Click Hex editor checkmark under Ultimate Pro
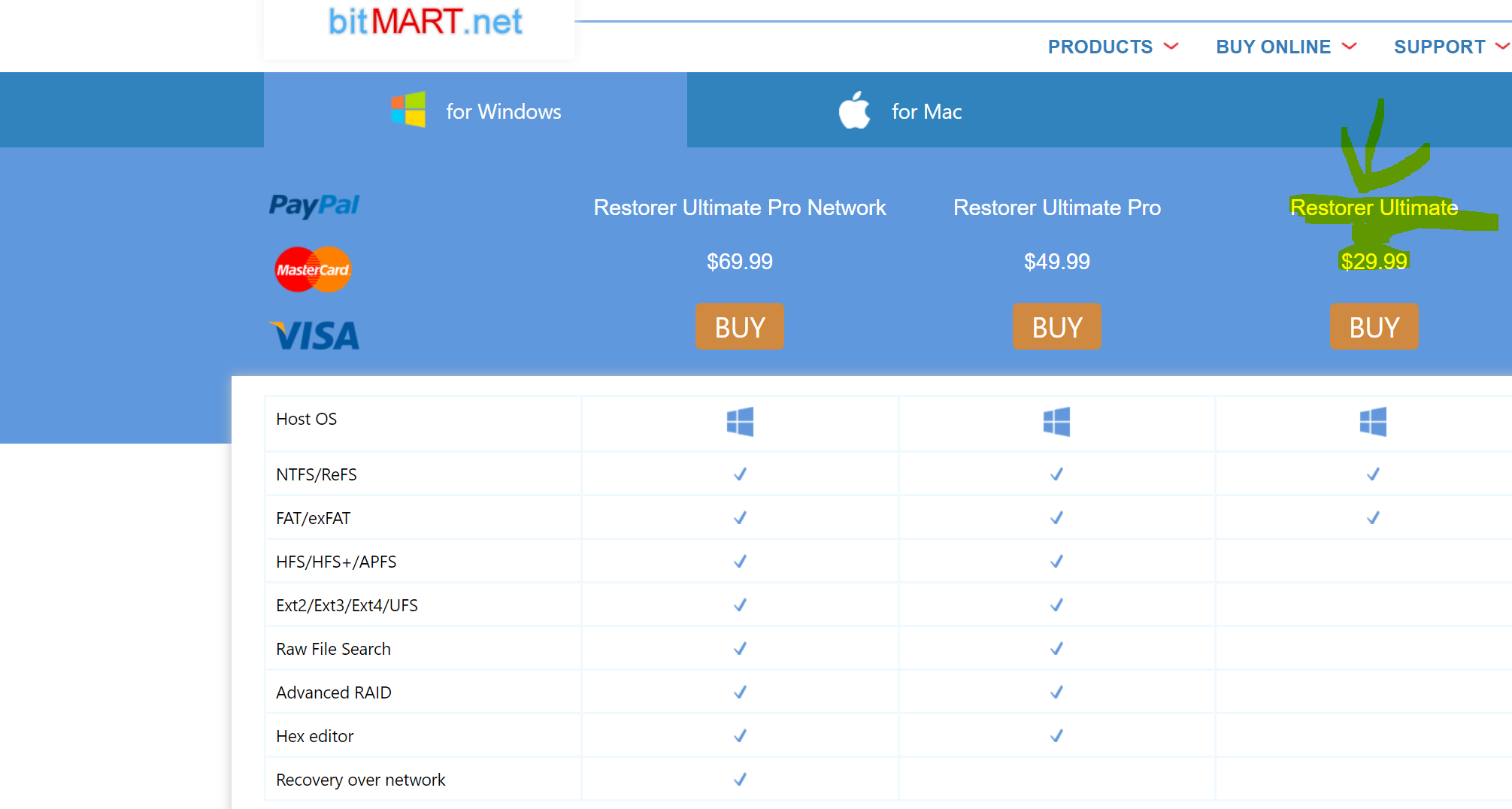 click(x=1056, y=736)
